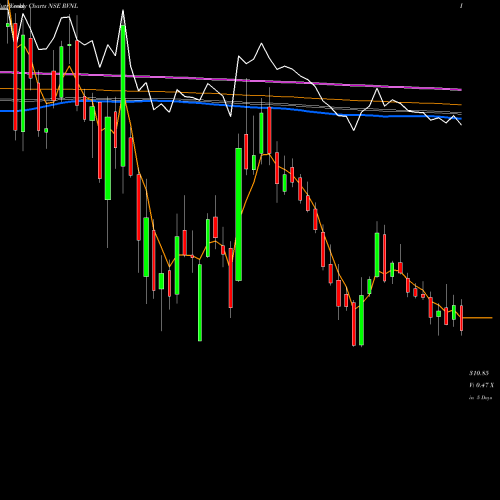
Task: Click the last red candle at chart's right end
Action: (462, 318)
